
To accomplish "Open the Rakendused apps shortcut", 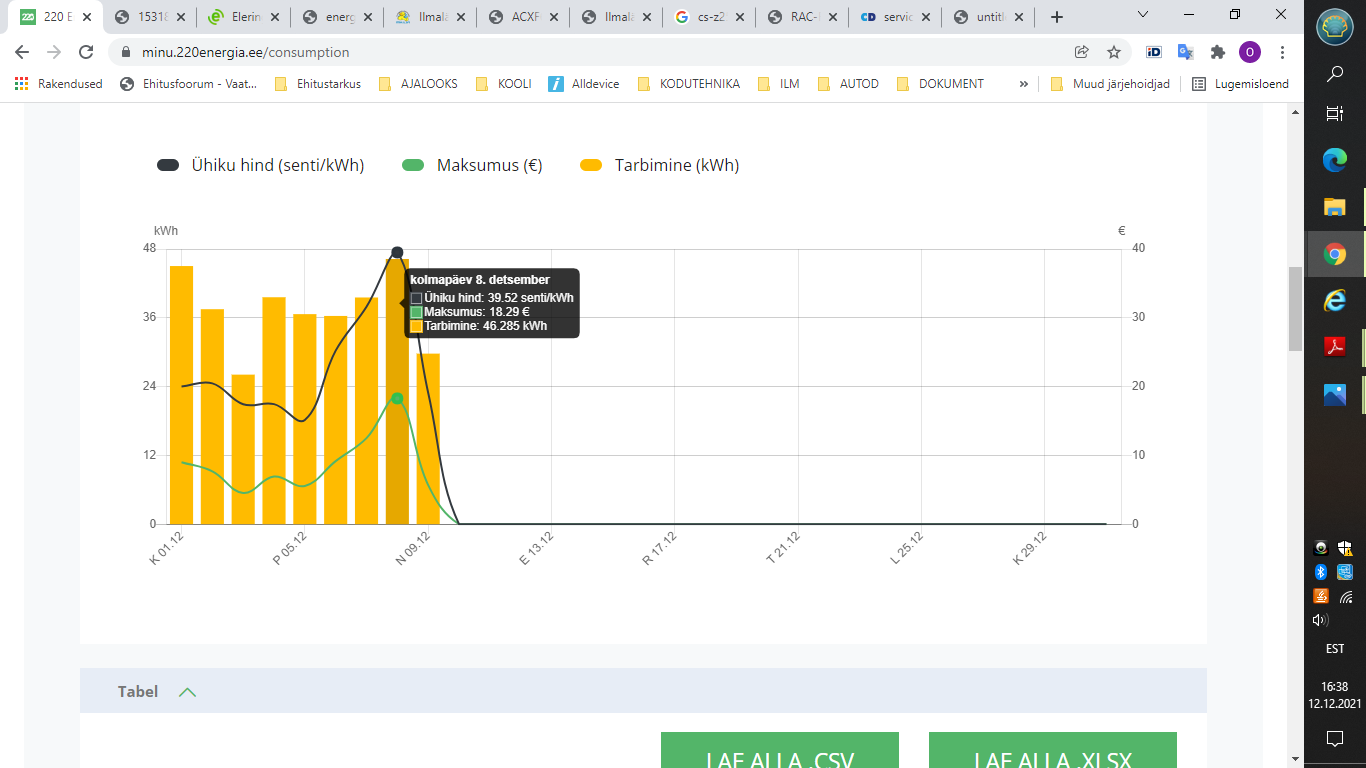I will tap(59, 84).
